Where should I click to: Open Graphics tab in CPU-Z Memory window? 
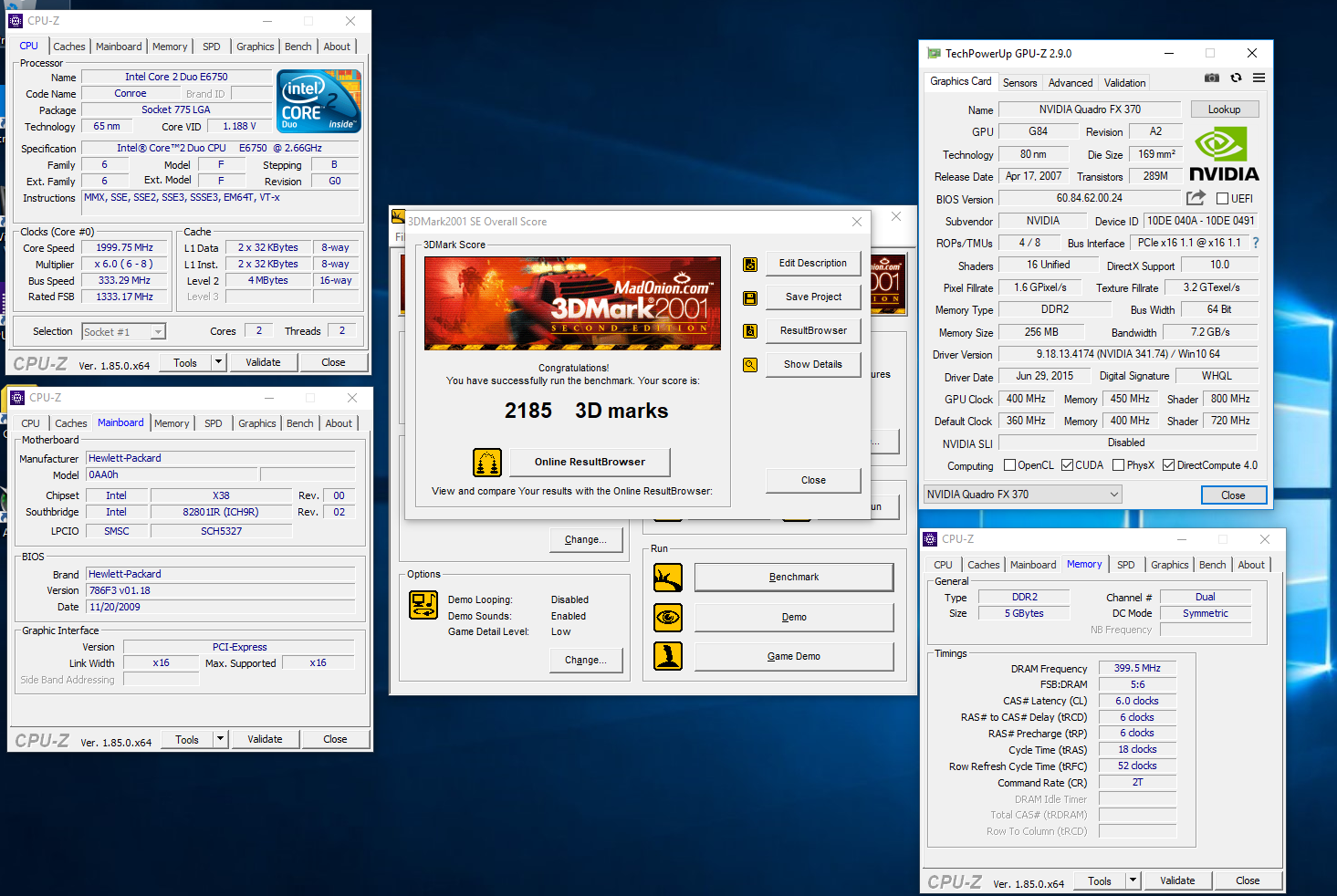(x=1170, y=565)
